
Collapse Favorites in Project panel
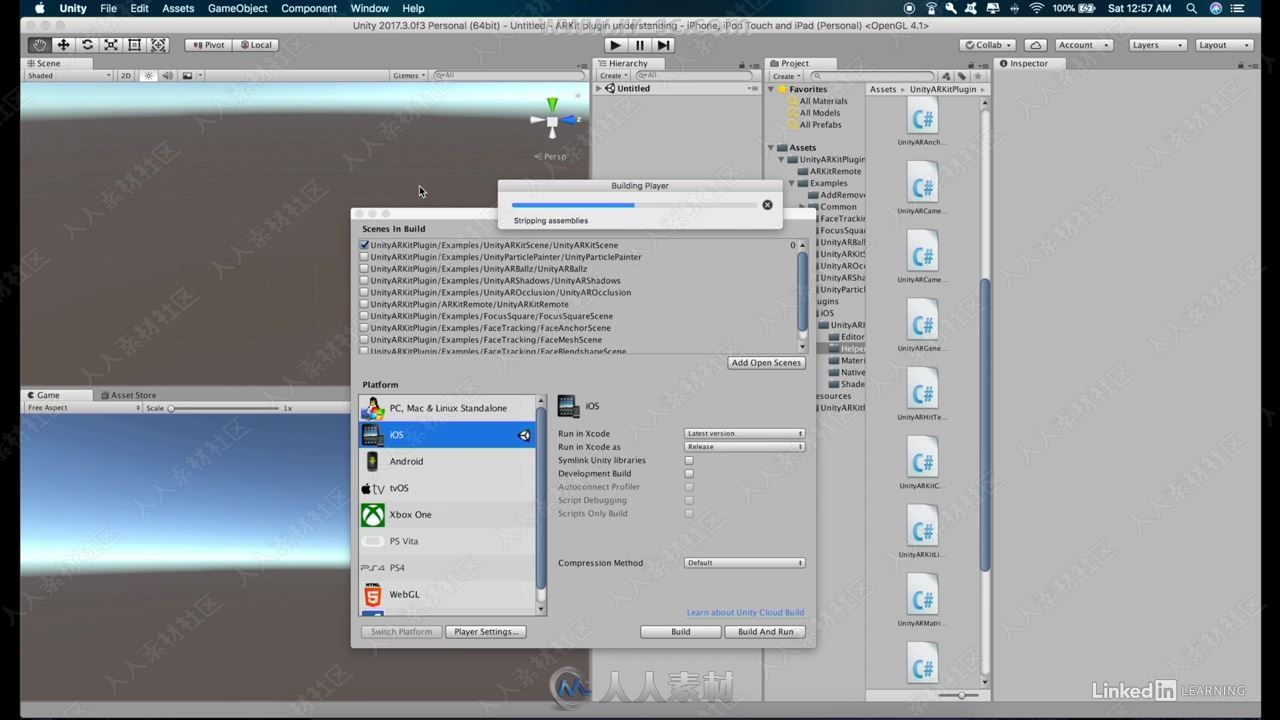(772, 89)
